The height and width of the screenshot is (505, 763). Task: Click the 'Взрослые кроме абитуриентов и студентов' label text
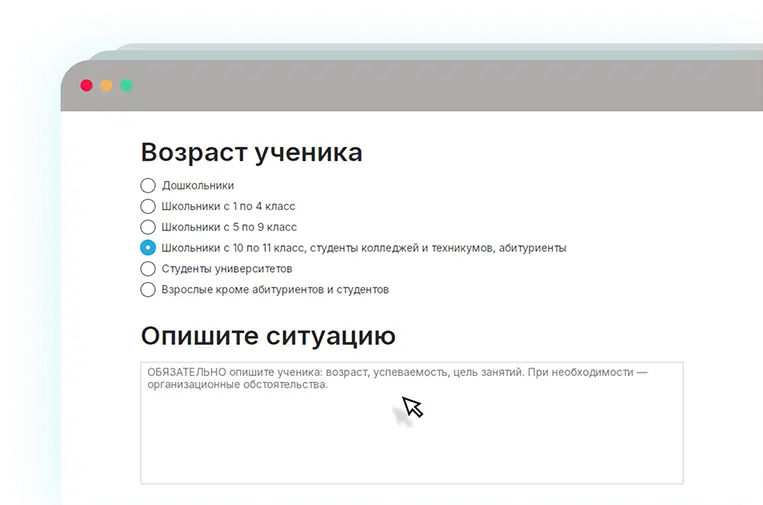pos(275,290)
